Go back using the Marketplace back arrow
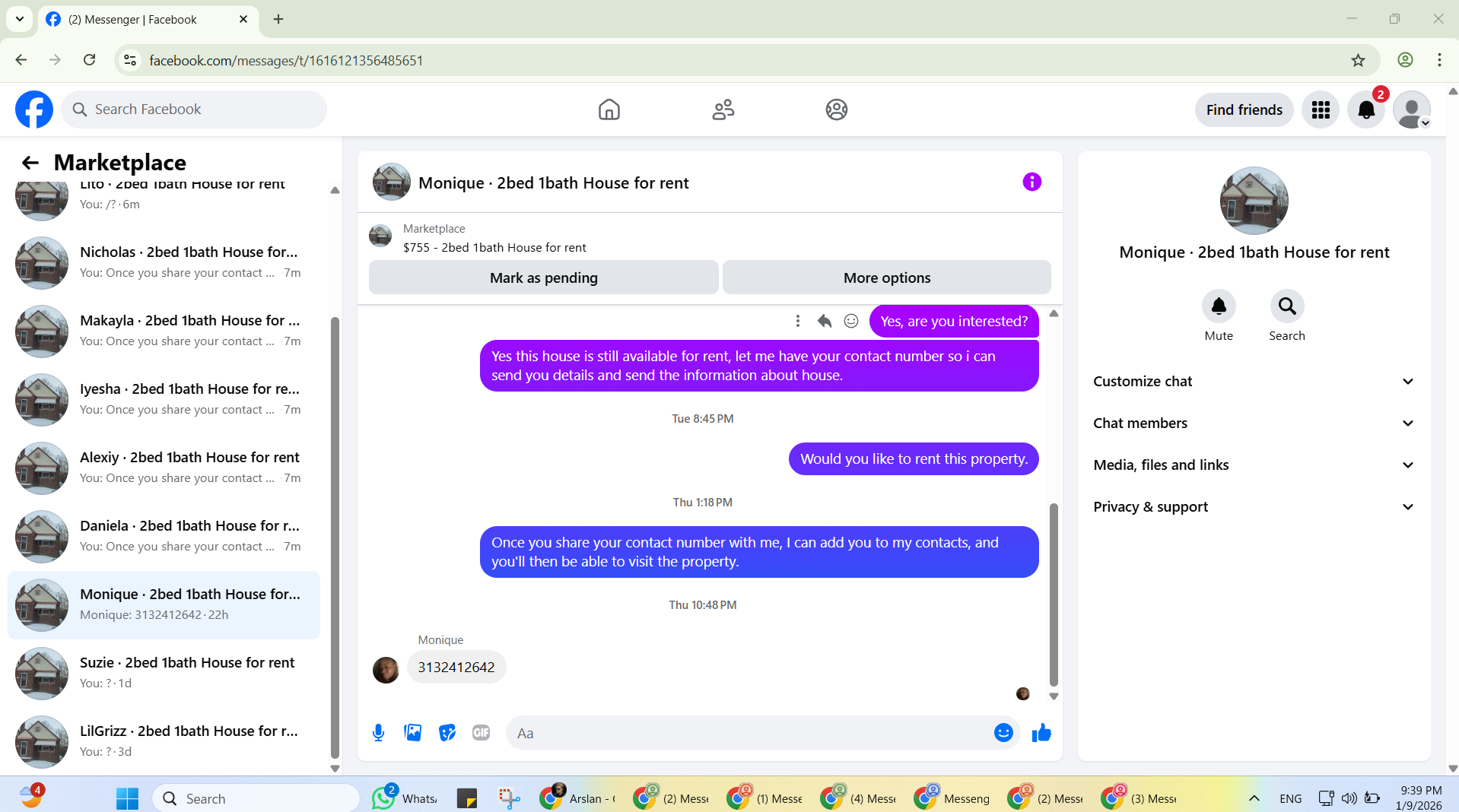 tap(30, 162)
